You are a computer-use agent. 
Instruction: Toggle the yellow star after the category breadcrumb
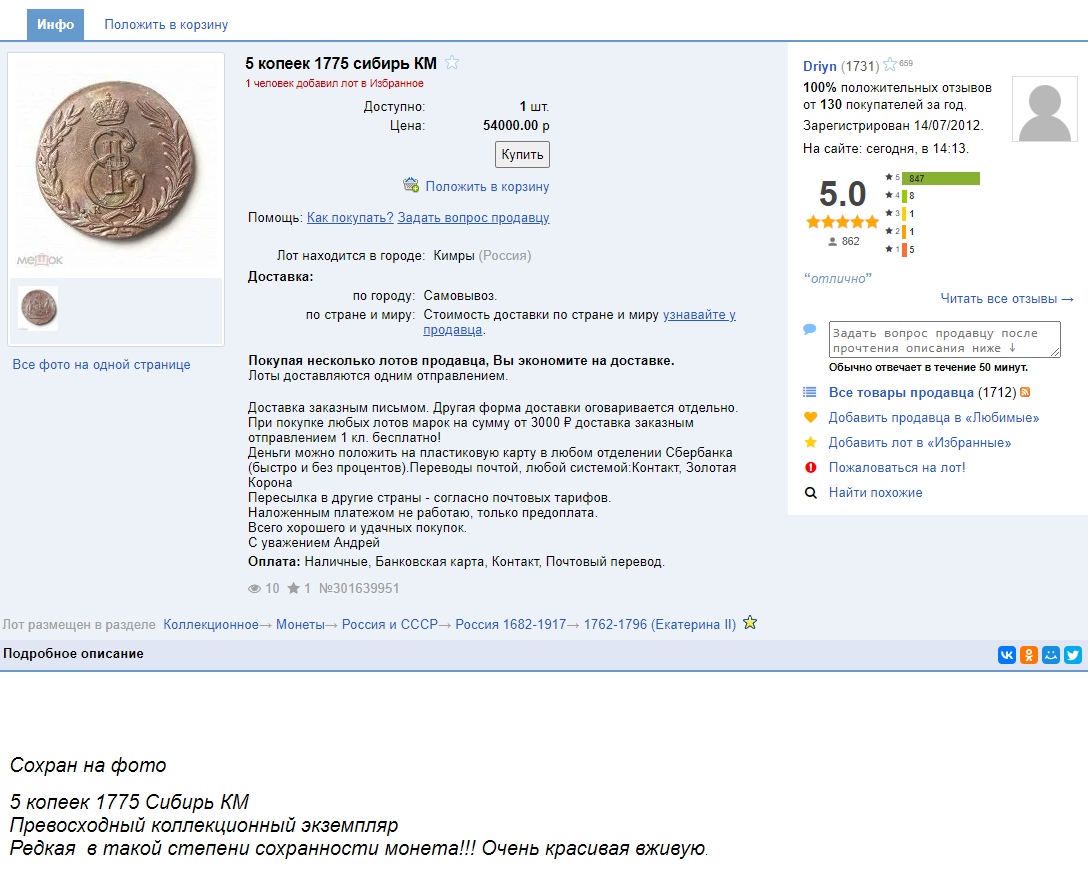pos(750,623)
